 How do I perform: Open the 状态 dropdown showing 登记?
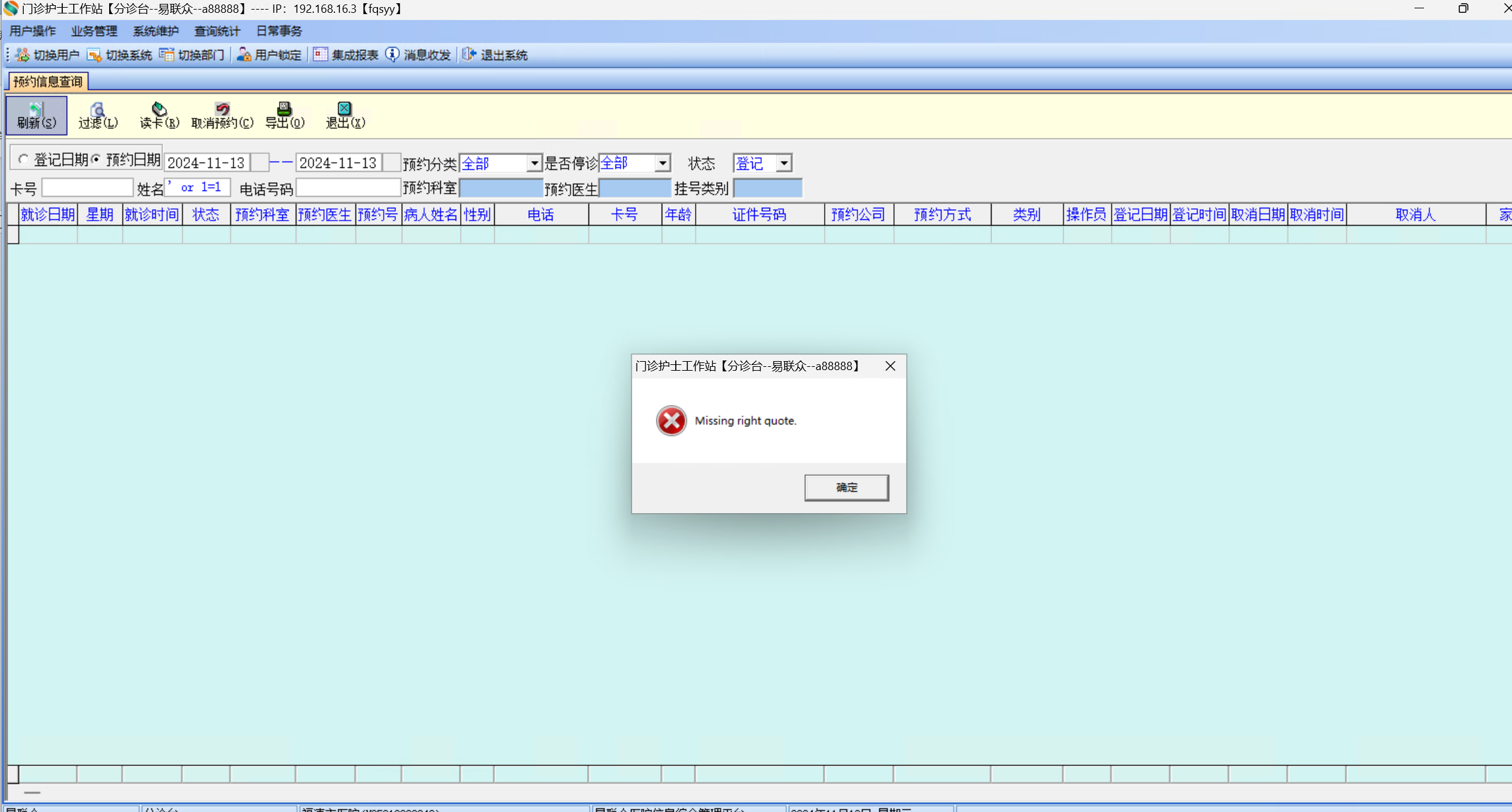coord(784,164)
